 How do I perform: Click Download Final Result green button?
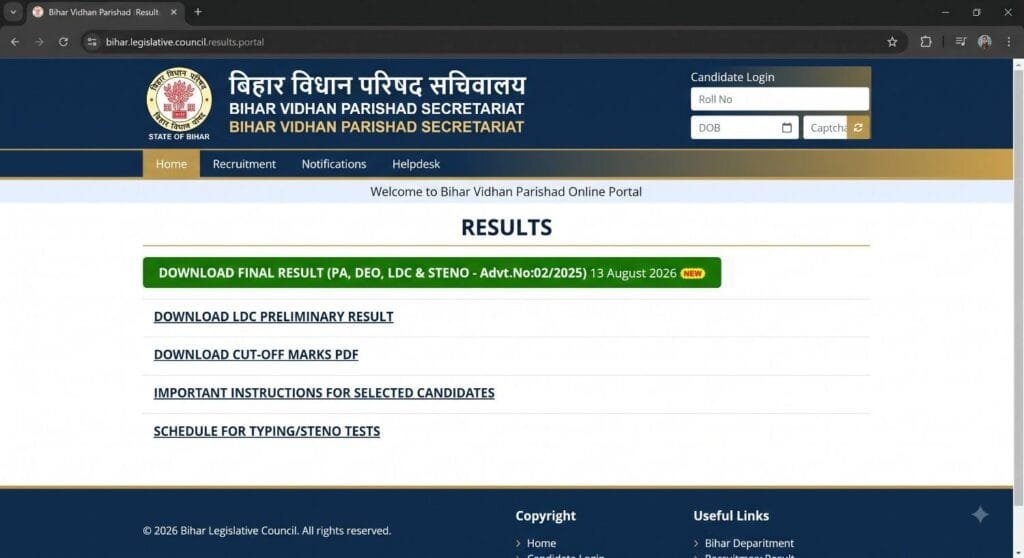[432, 272]
